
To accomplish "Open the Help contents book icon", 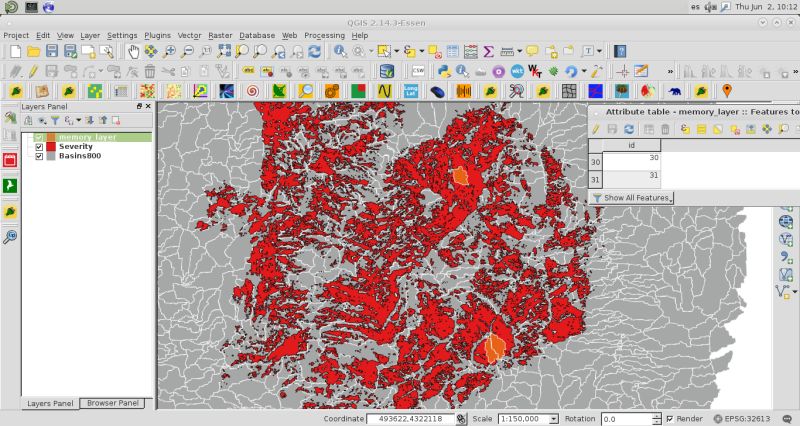I will 620,51.
